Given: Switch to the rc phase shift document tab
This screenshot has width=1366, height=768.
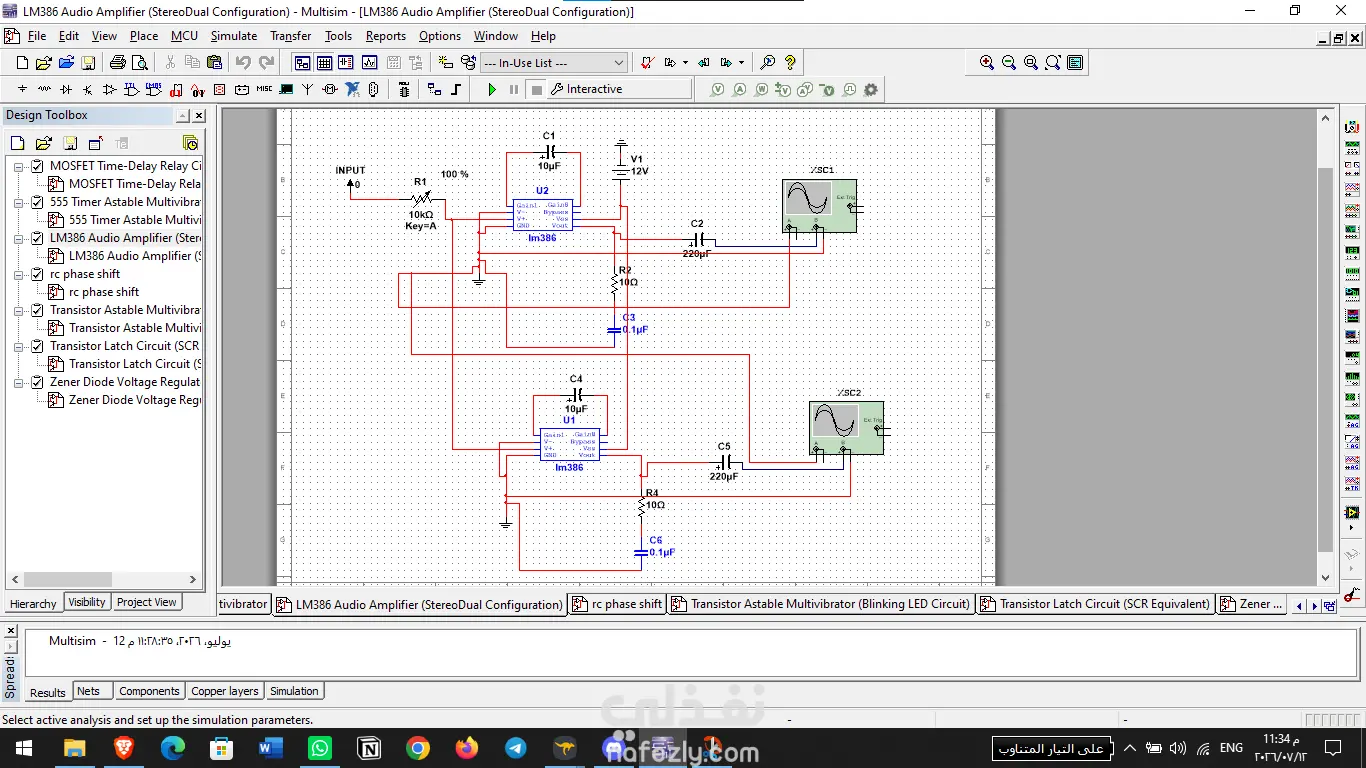Looking at the screenshot, I should pos(617,604).
